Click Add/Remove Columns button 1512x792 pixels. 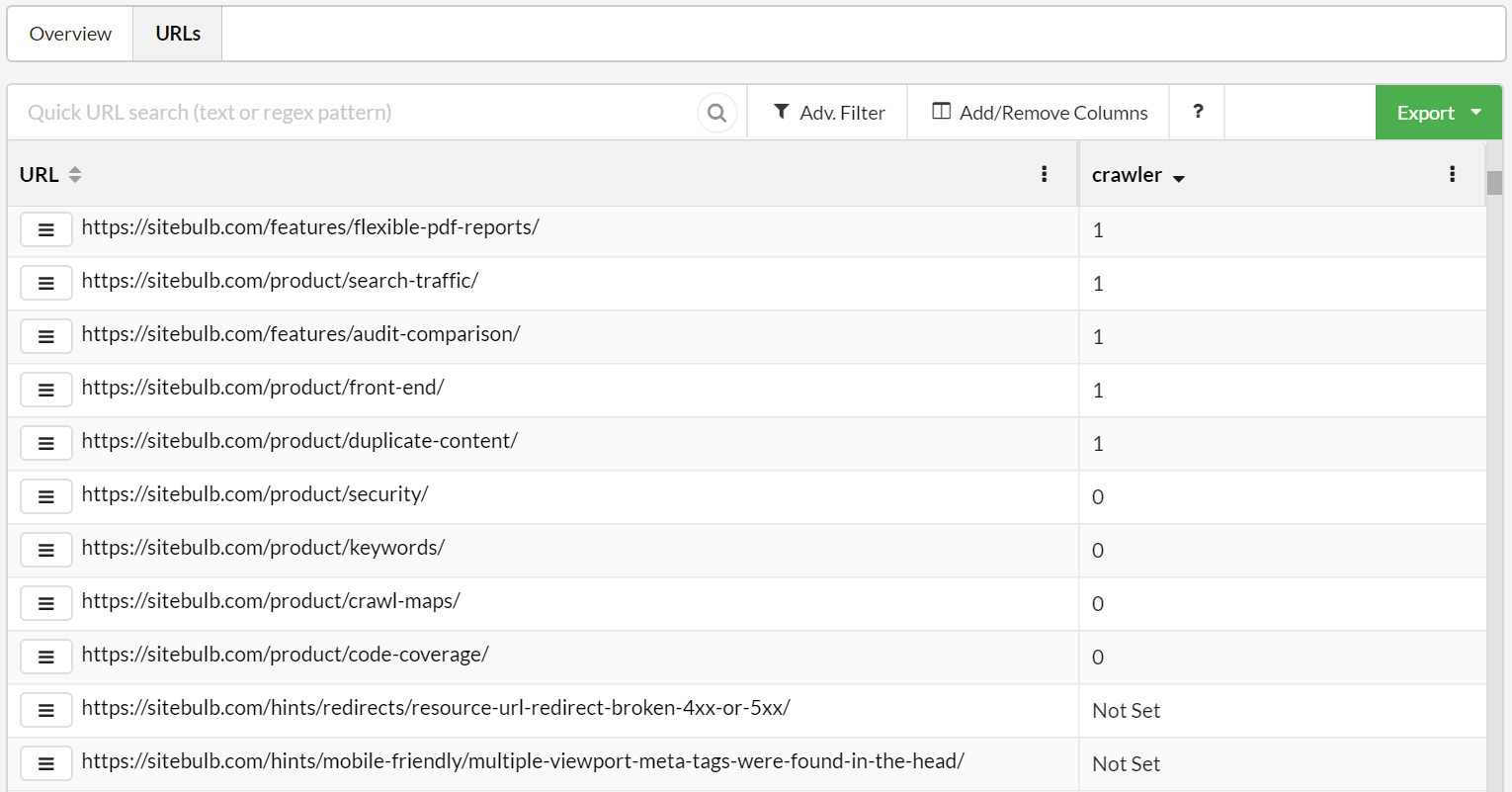1039,113
